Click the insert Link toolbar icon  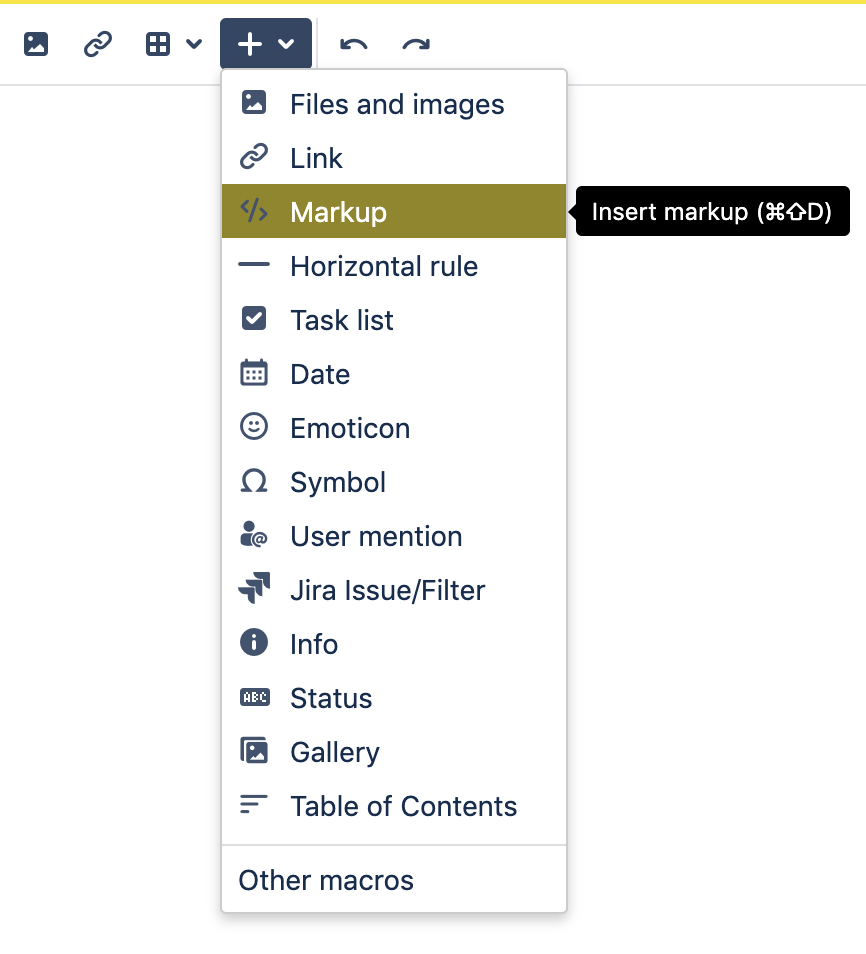coord(96,44)
